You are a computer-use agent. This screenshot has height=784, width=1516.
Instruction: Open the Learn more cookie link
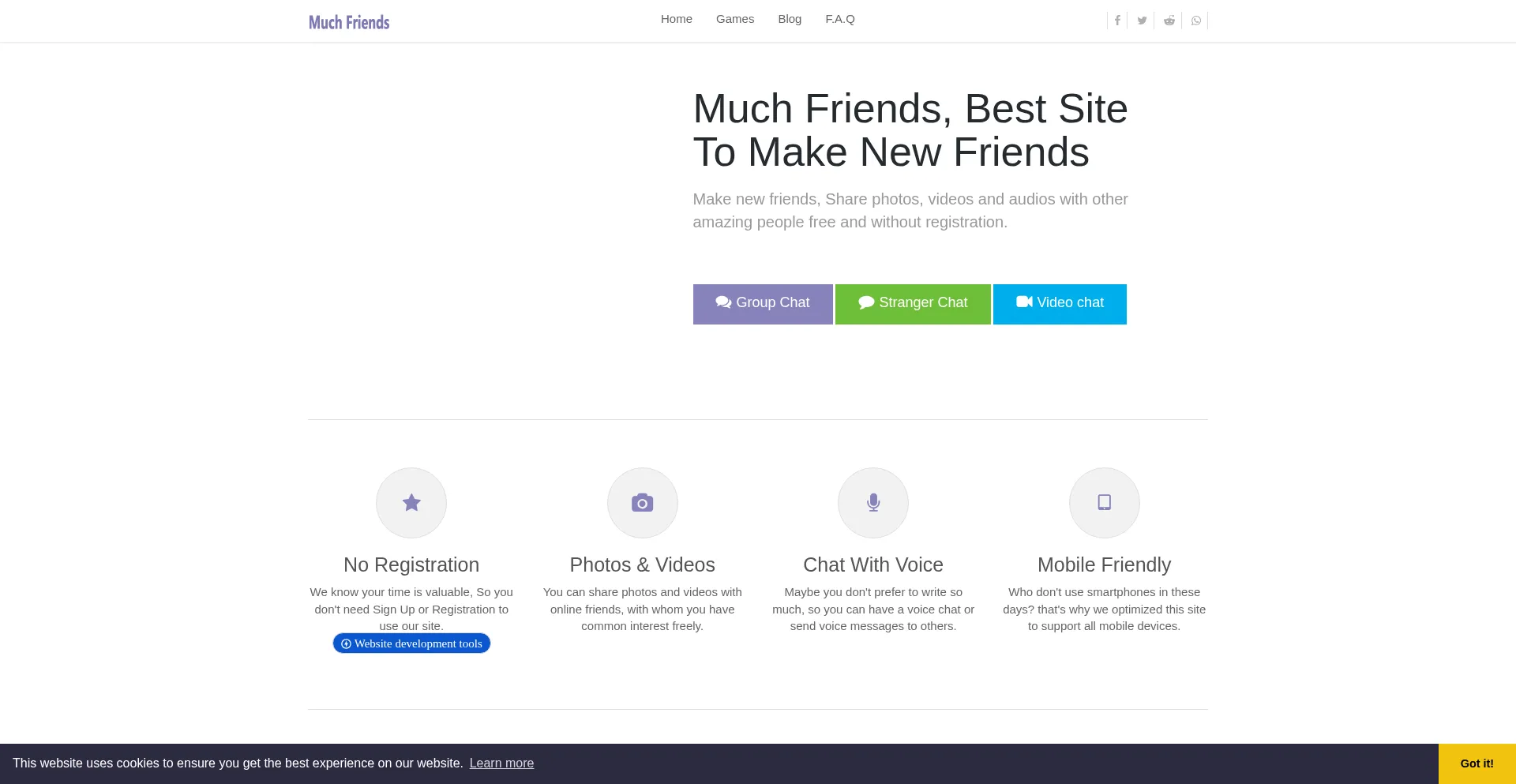click(501, 763)
